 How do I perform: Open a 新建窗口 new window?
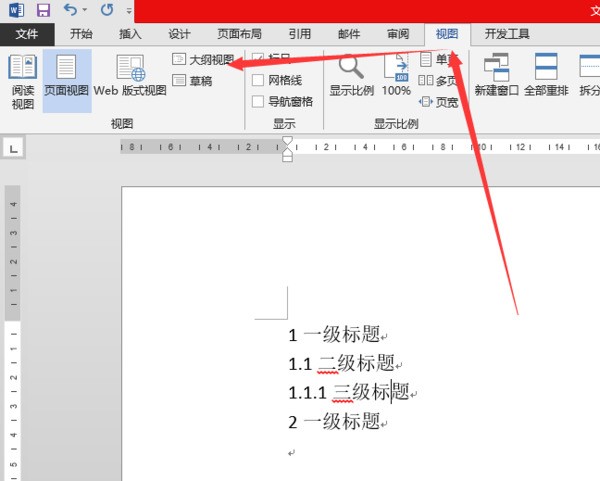[x=498, y=76]
